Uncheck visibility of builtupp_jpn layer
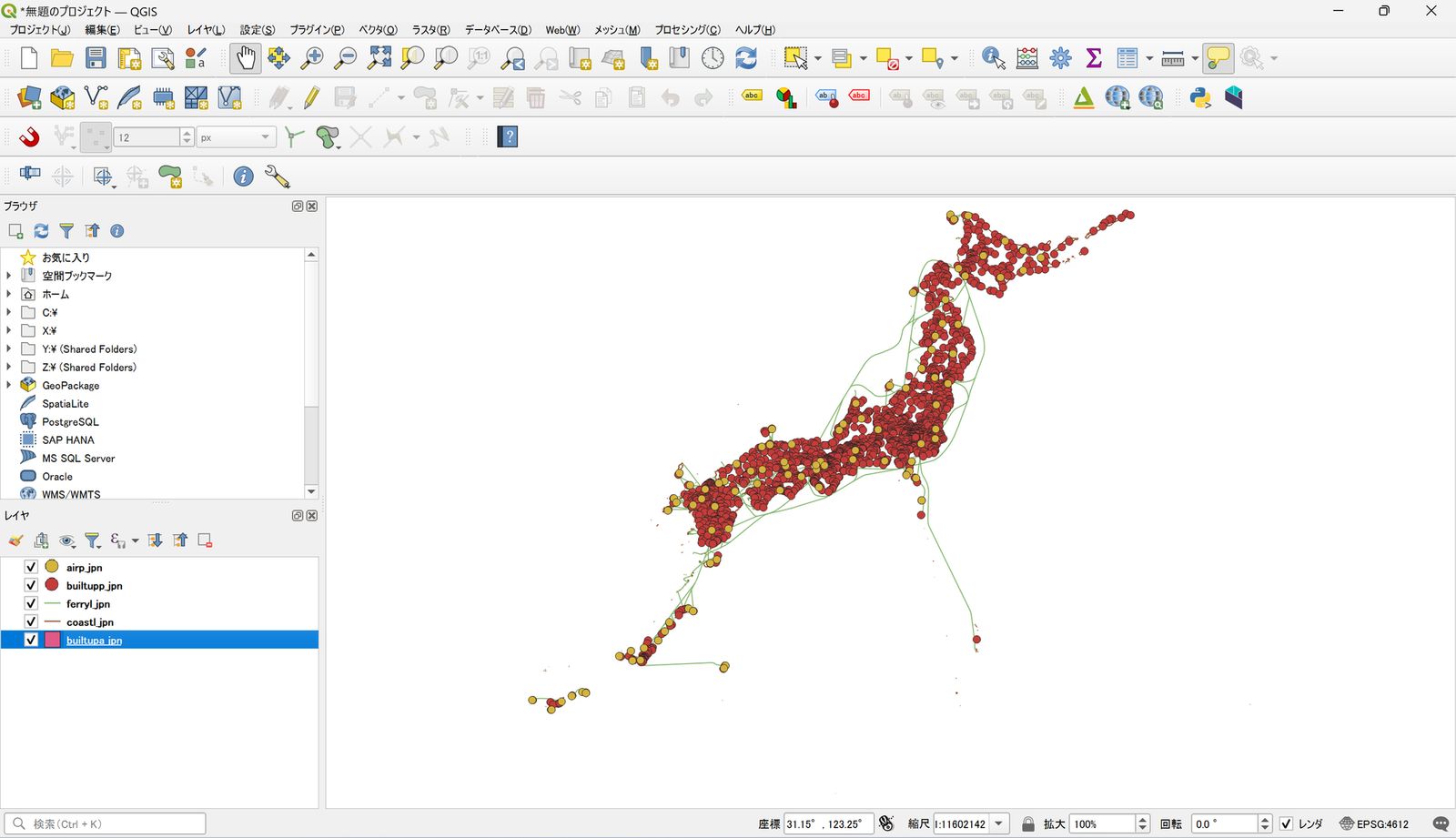1456x838 pixels. (x=31, y=585)
